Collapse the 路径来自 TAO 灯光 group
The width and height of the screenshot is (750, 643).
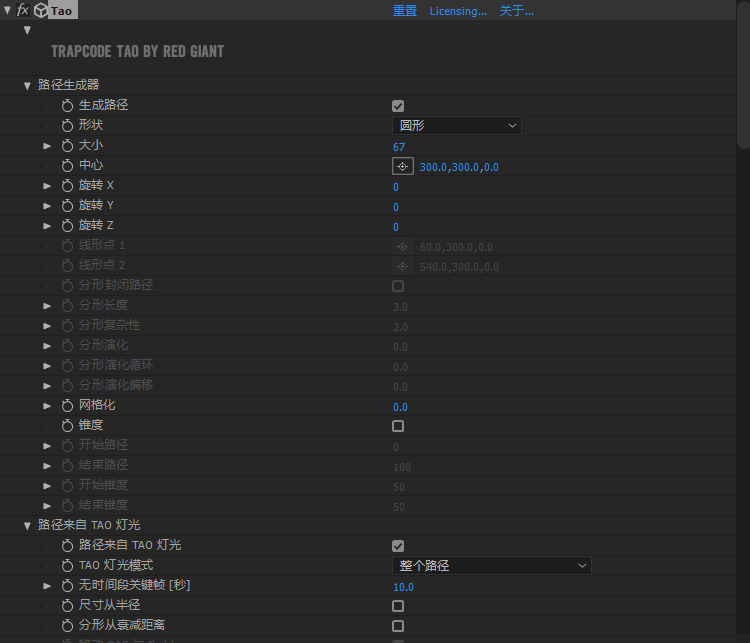click(x=27, y=526)
